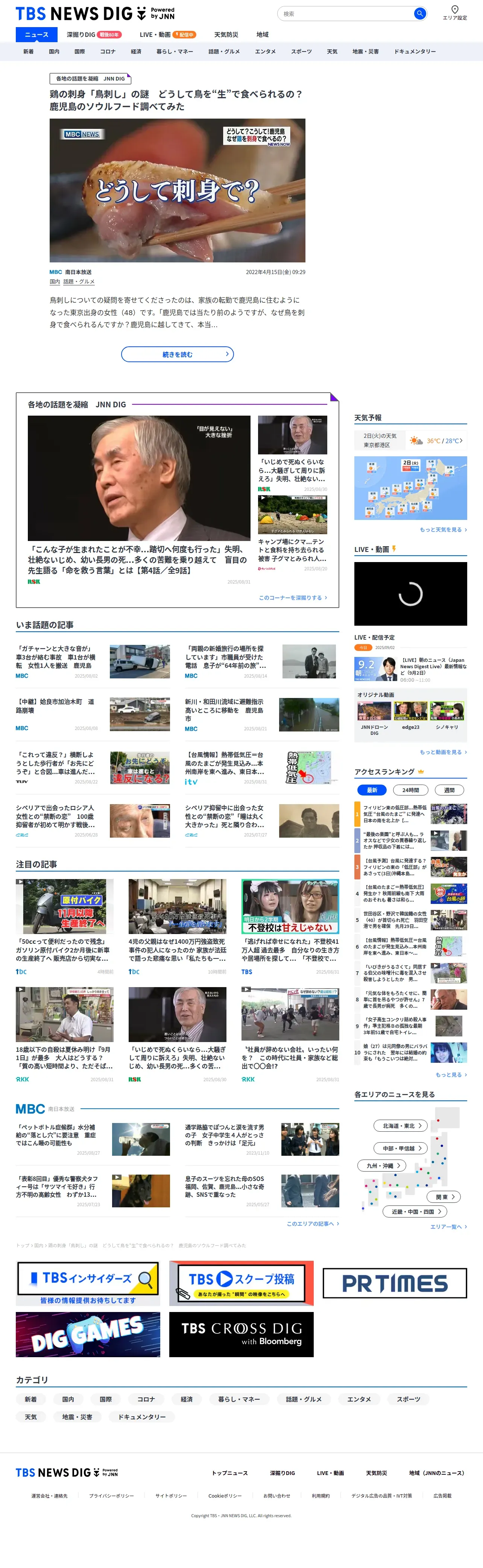Open the PR TIMES banner
Image resolution: width=483 pixels, height=1568 pixels.
[395, 1283]
